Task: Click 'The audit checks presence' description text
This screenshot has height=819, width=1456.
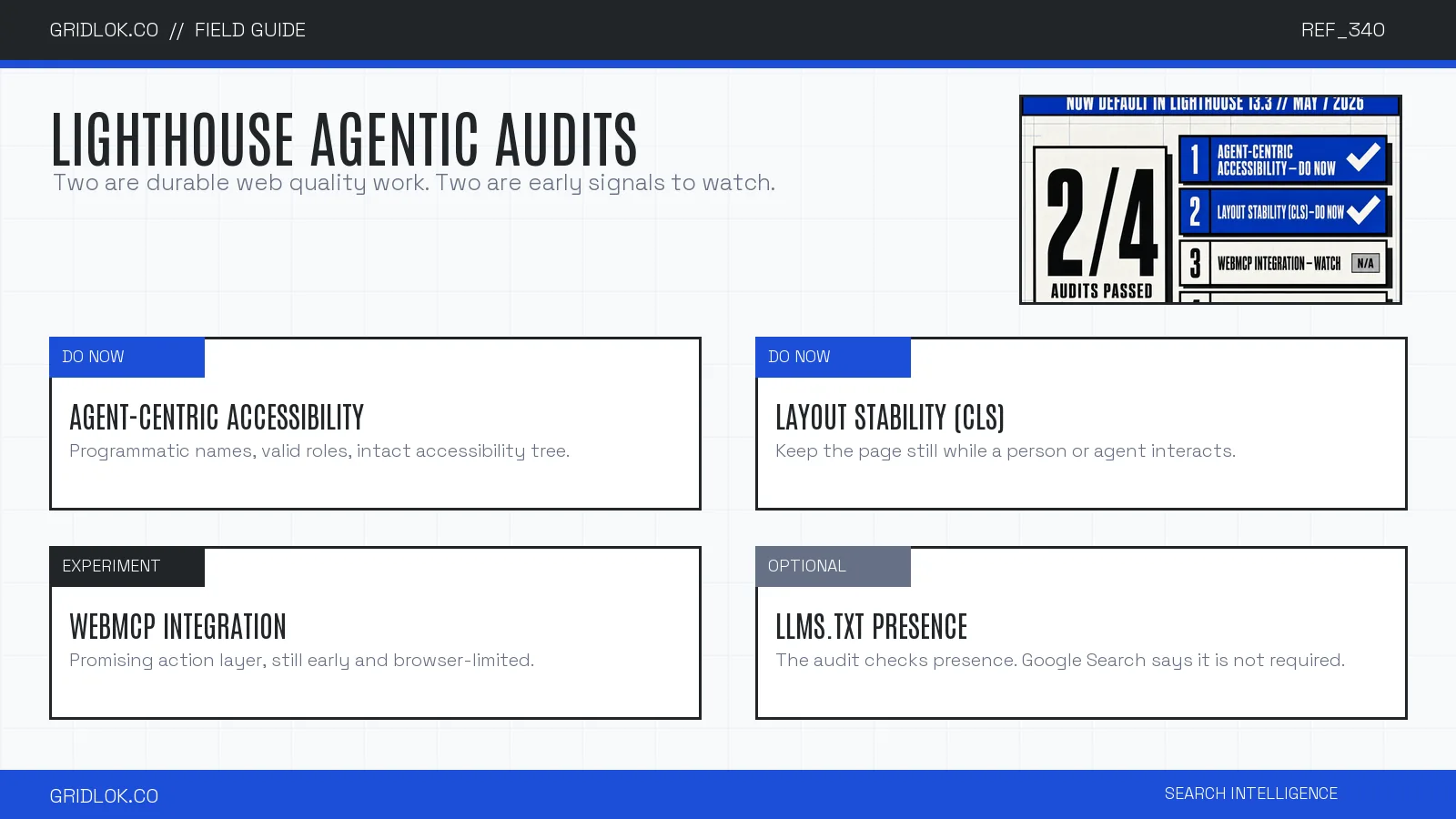Action: (x=1060, y=661)
